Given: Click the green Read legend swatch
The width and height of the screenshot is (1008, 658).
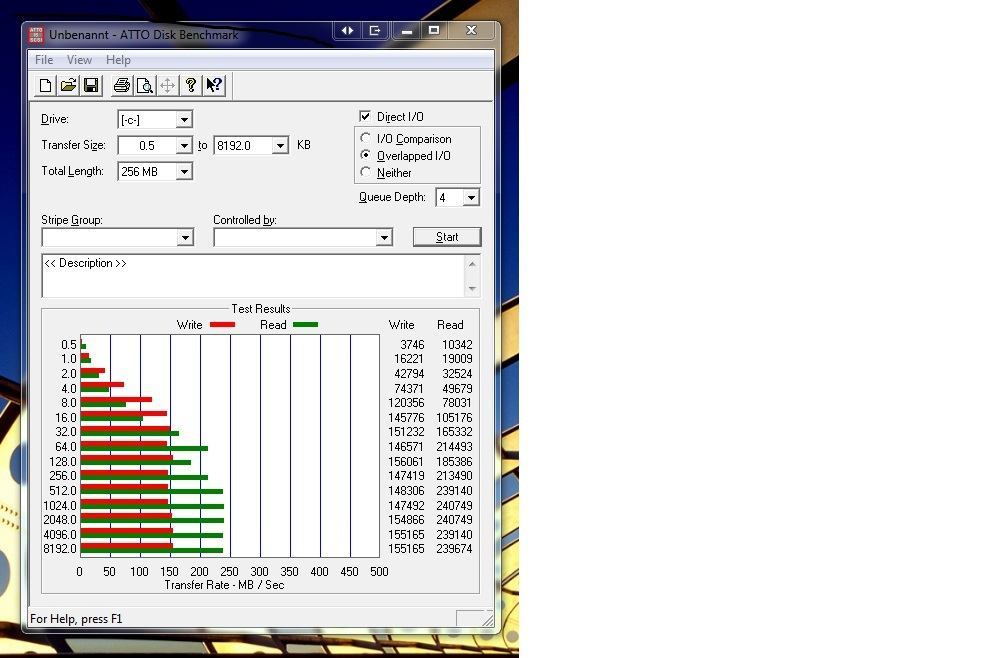Looking at the screenshot, I should pos(305,325).
